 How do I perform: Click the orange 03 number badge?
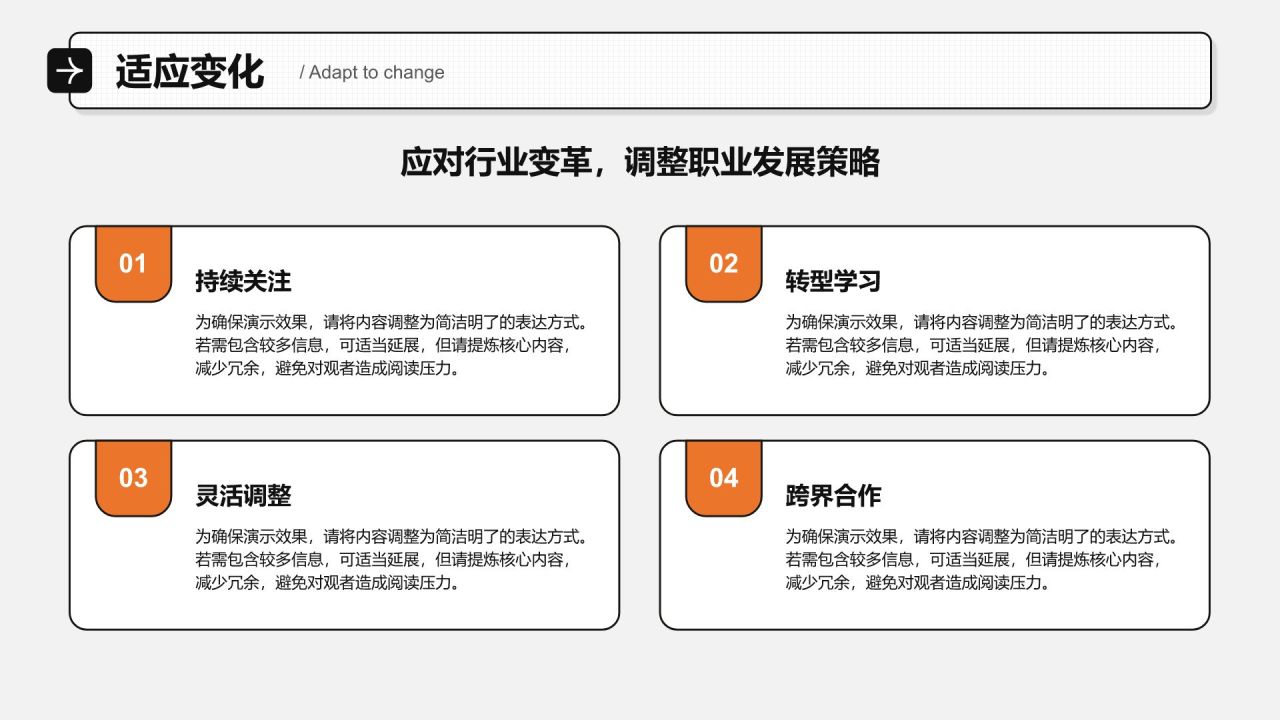click(133, 478)
